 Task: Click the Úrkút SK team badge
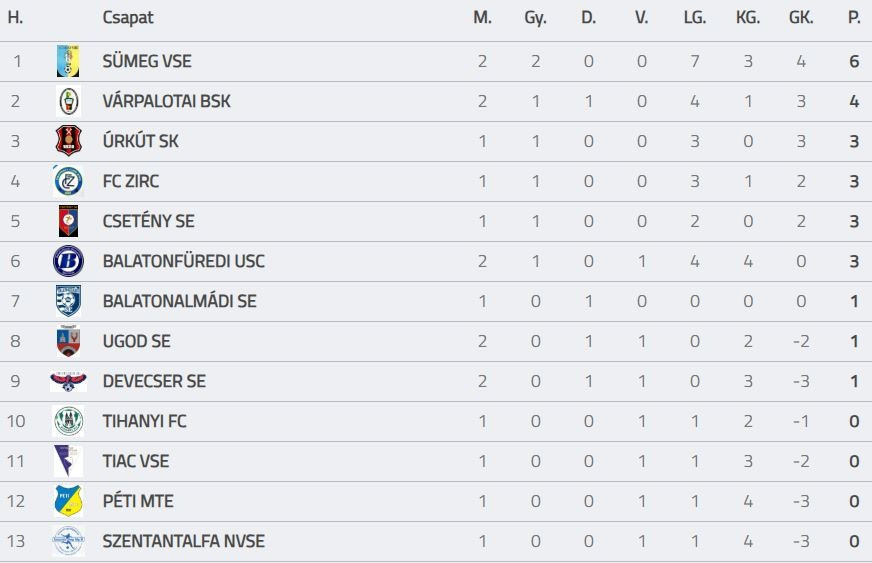tap(68, 141)
